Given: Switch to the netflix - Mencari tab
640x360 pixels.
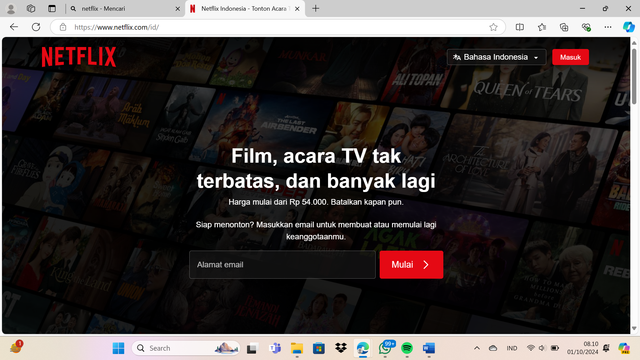Looking at the screenshot, I should coord(122,9).
